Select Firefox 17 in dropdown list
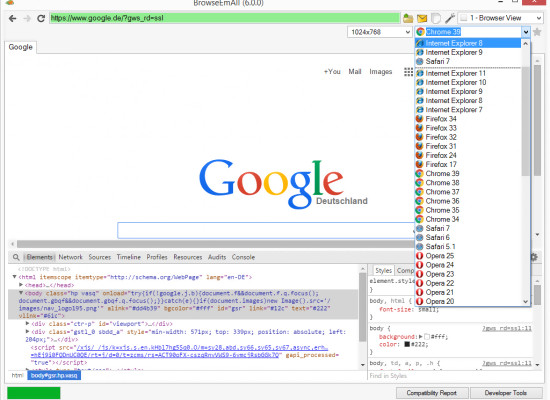This screenshot has height=400, width=550. click(x=468, y=165)
